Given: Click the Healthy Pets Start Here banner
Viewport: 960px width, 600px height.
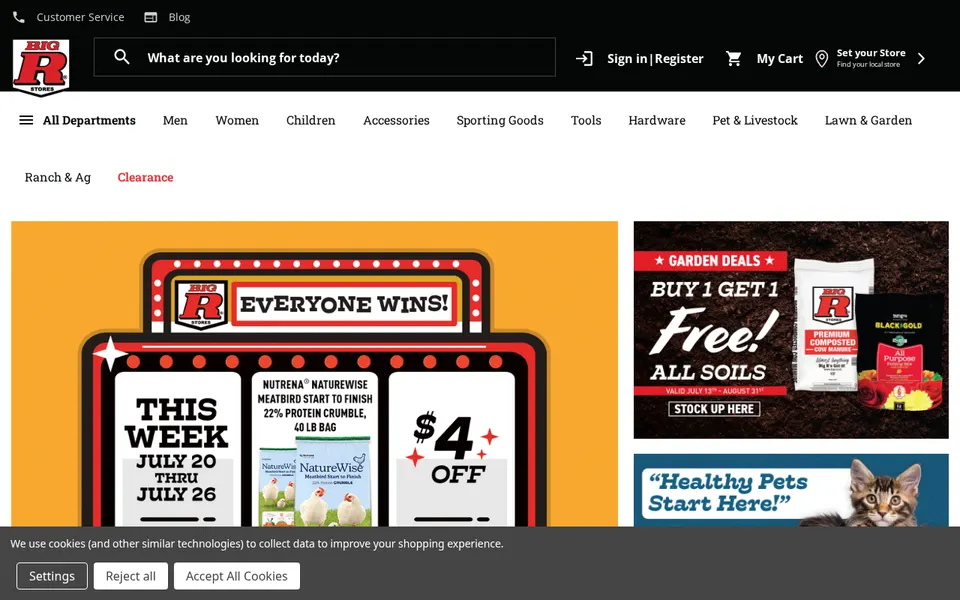Looking at the screenshot, I should (791, 490).
